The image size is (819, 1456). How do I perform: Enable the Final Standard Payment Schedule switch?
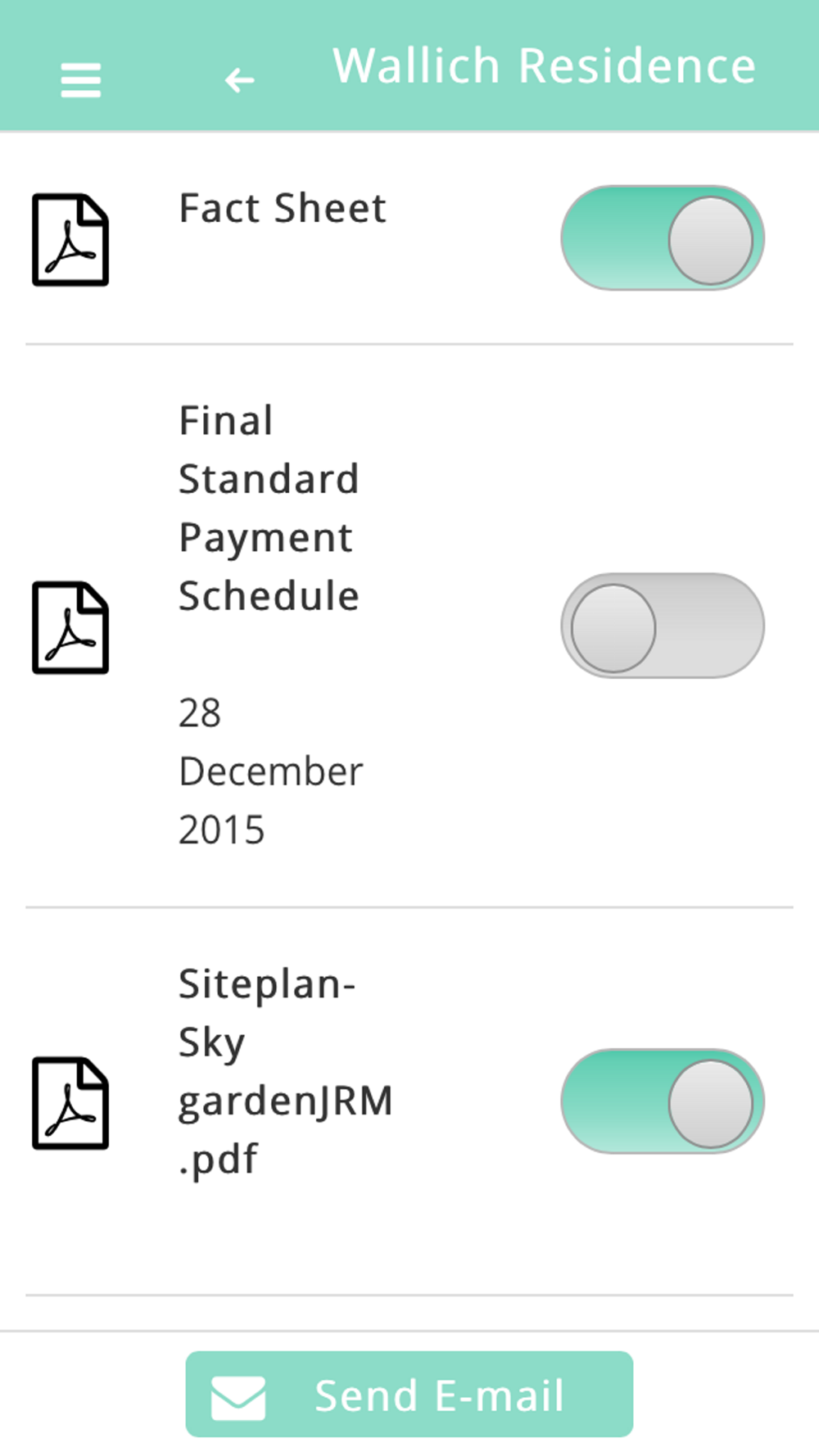(x=662, y=626)
